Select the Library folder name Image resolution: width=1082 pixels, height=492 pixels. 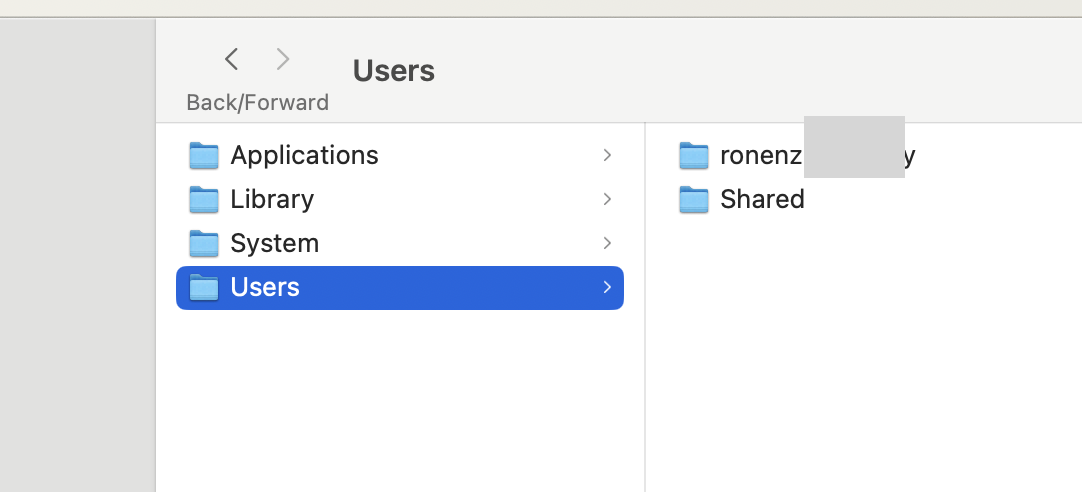[272, 199]
